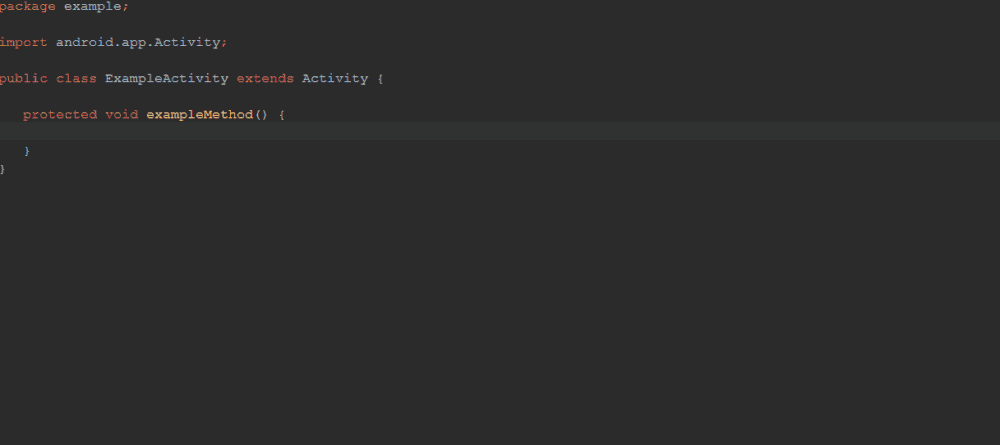Click the void return type
The image size is (1000, 445).
coord(121,114)
